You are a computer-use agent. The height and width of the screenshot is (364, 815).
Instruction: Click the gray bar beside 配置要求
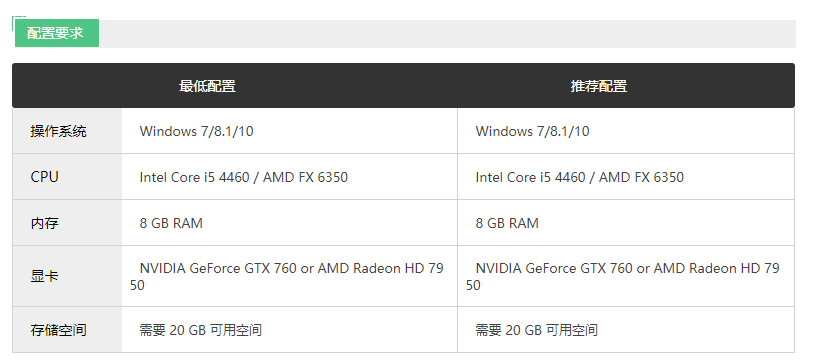447,34
